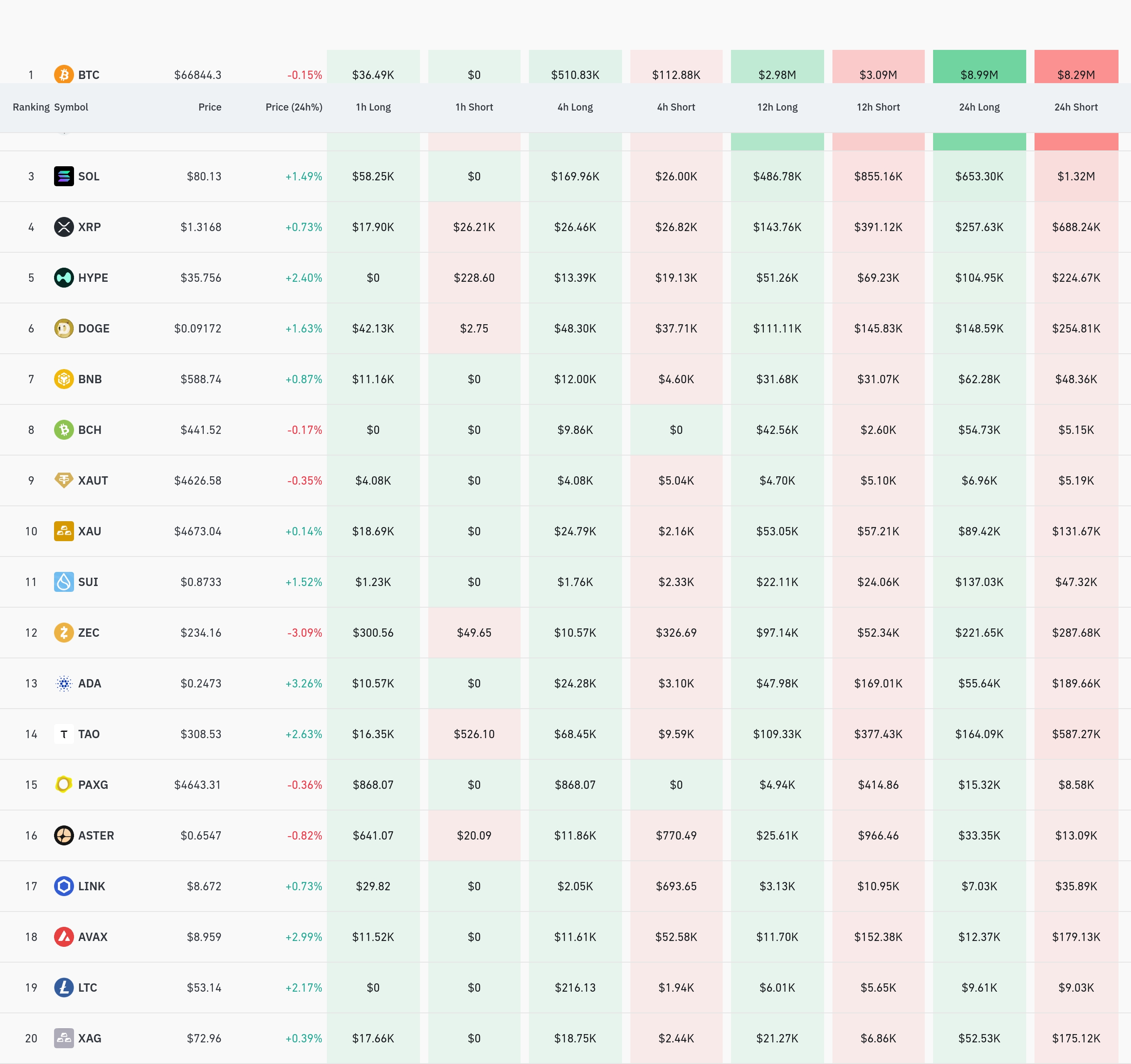This screenshot has width=1131, height=1064.
Task: Open the ZEC symbol link
Action: [89, 632]
